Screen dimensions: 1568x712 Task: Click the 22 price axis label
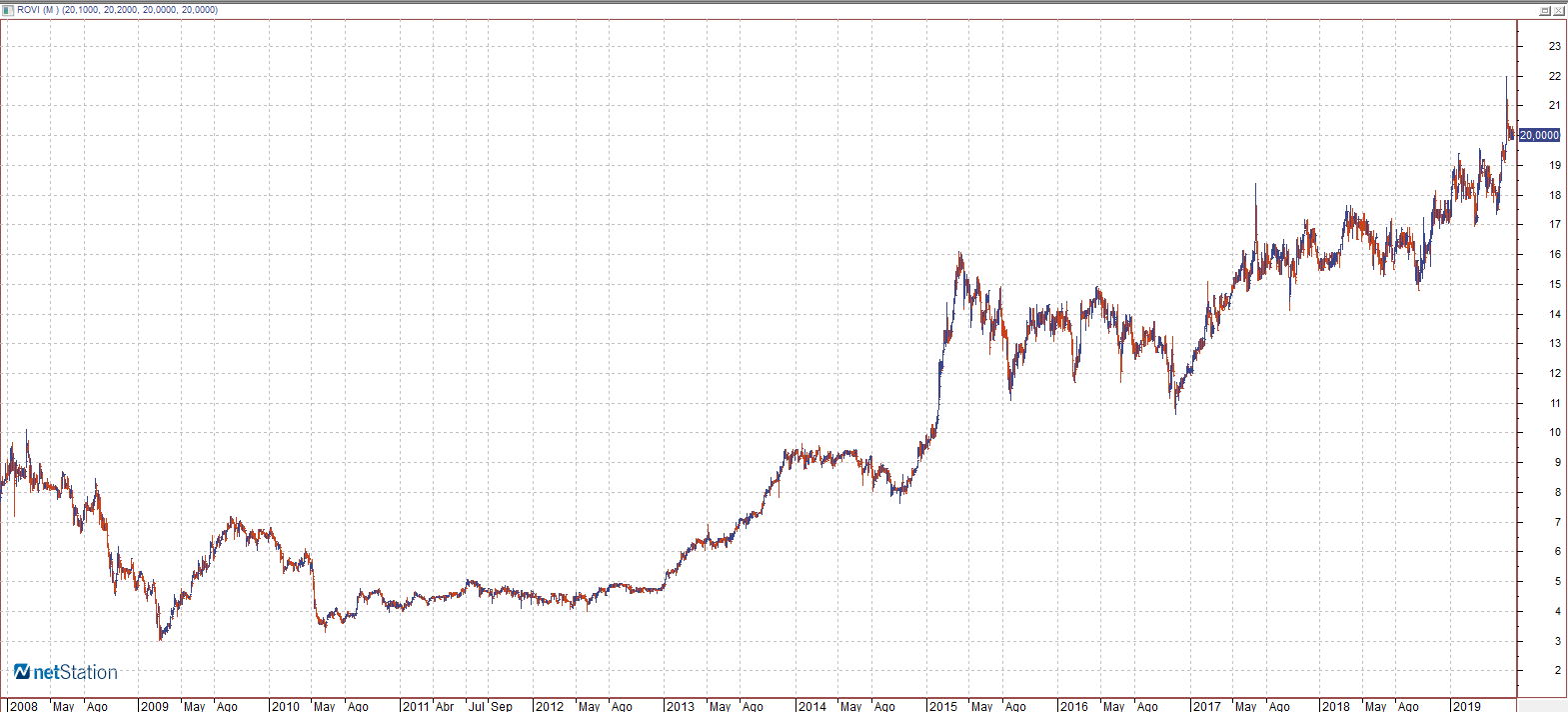1555,76
